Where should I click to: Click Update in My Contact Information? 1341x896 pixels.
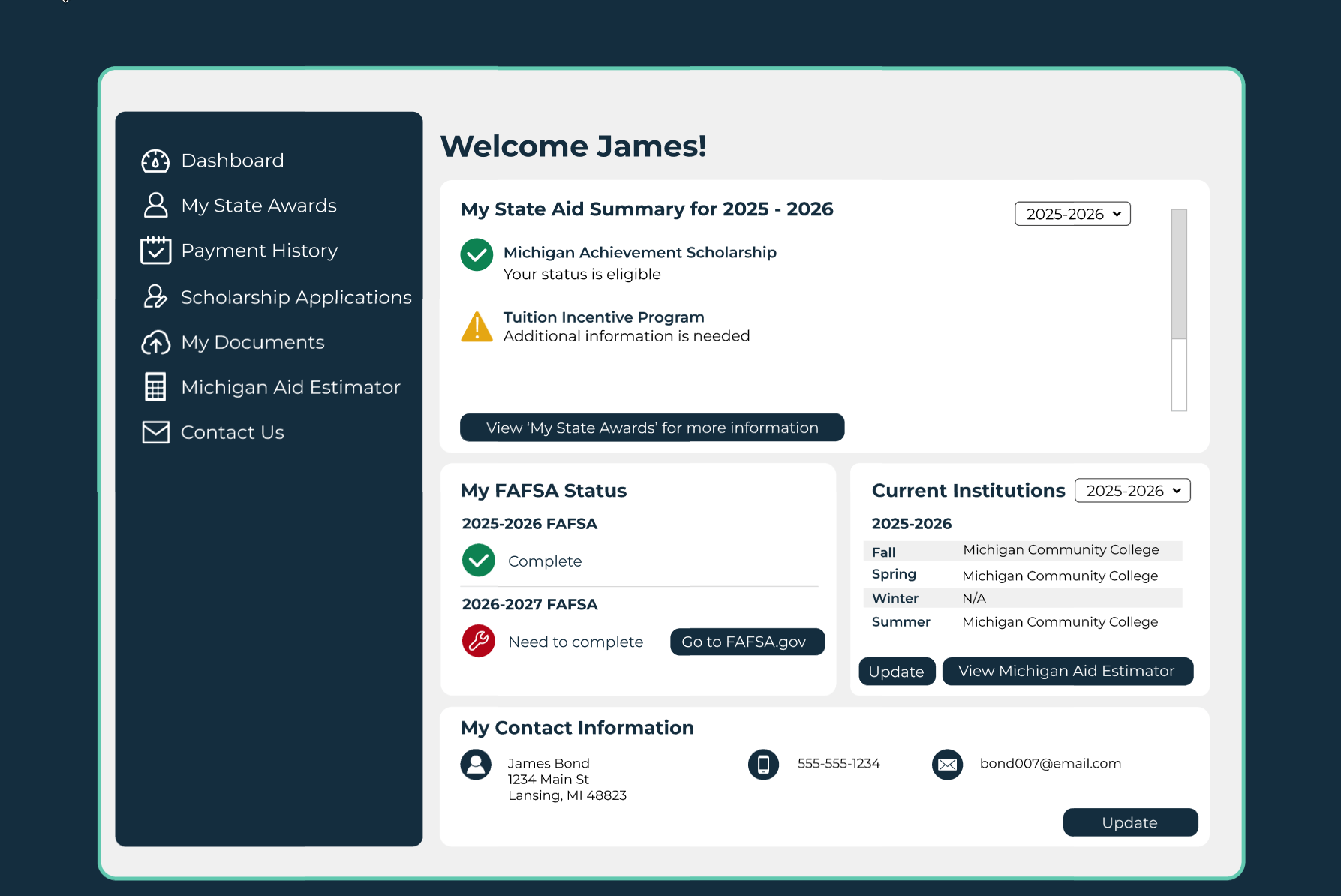1130,822
